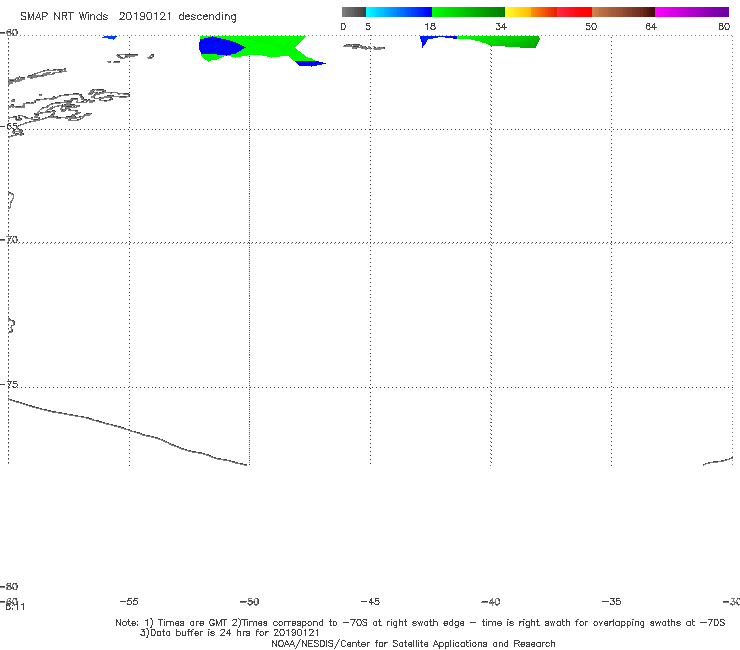Click the "34" label under the color bar
Screen dimensions: 740x650
pos(501,27)
